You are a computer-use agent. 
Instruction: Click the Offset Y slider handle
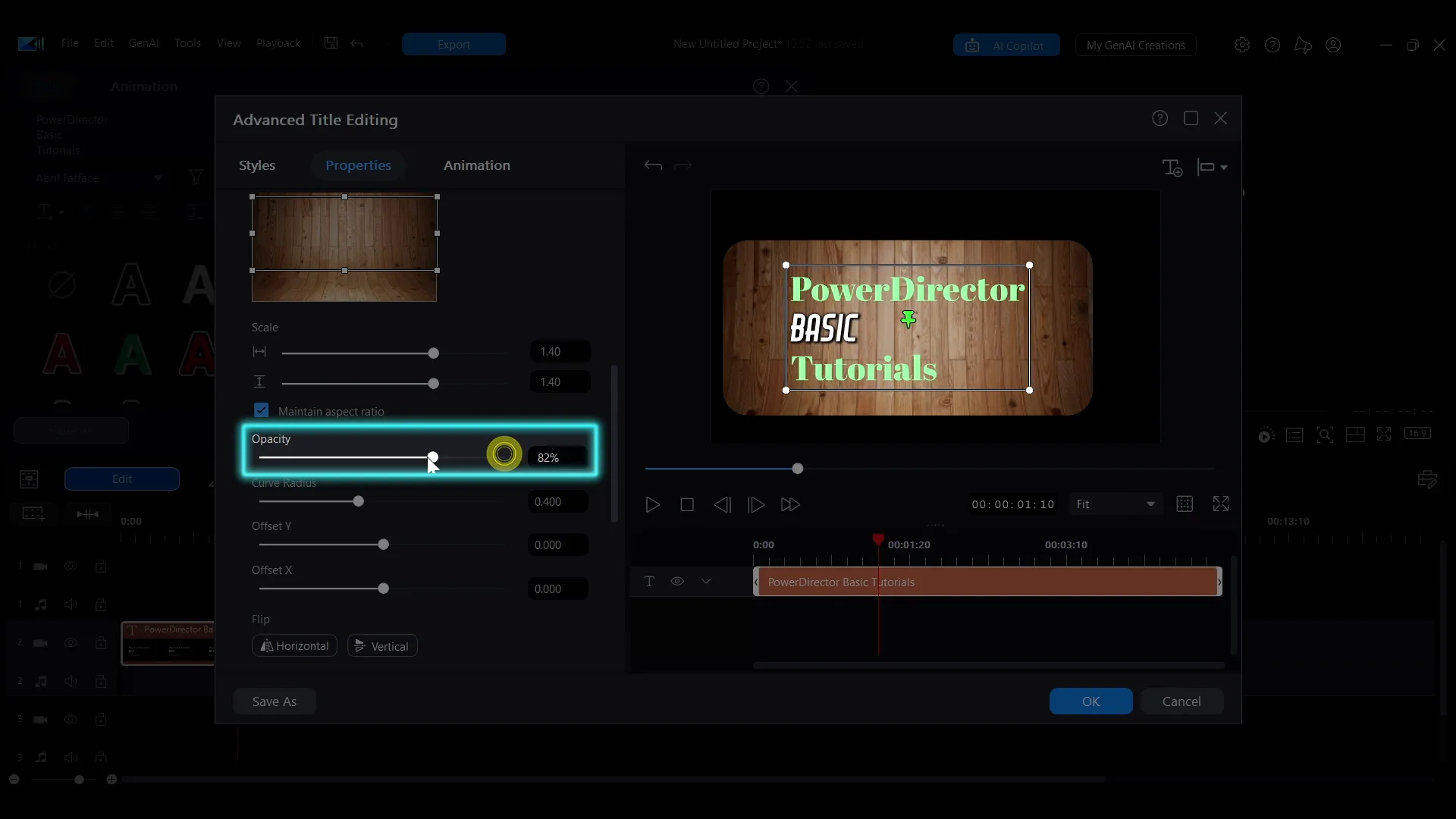click(x=383, y=544)
